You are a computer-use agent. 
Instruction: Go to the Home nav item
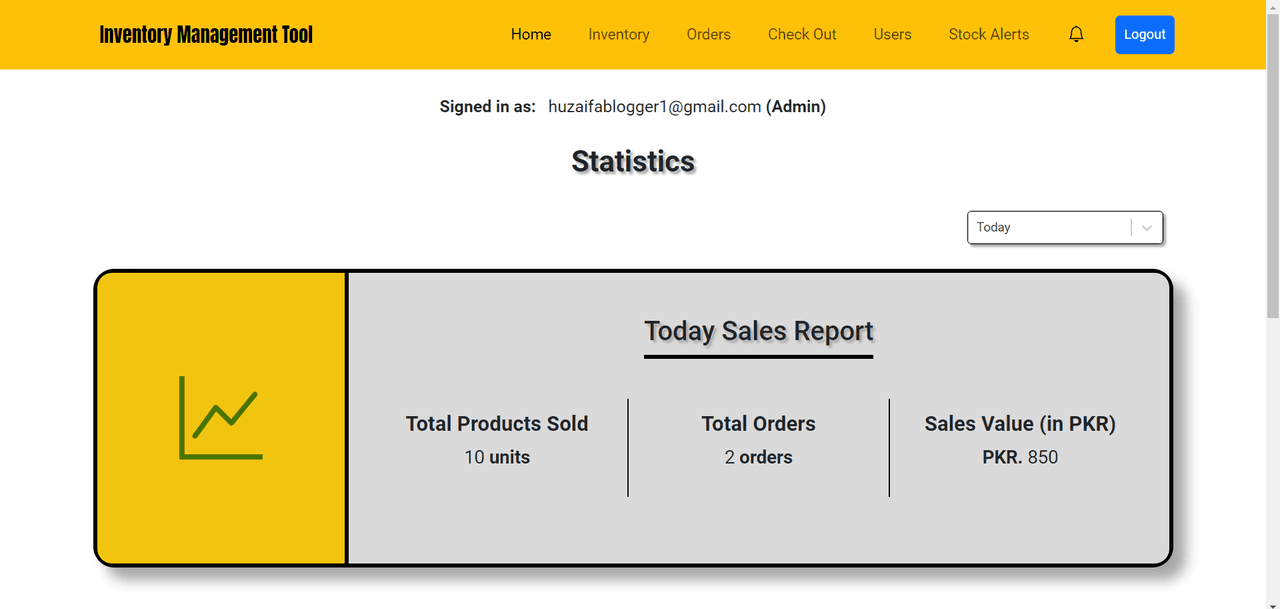point(531,34)
